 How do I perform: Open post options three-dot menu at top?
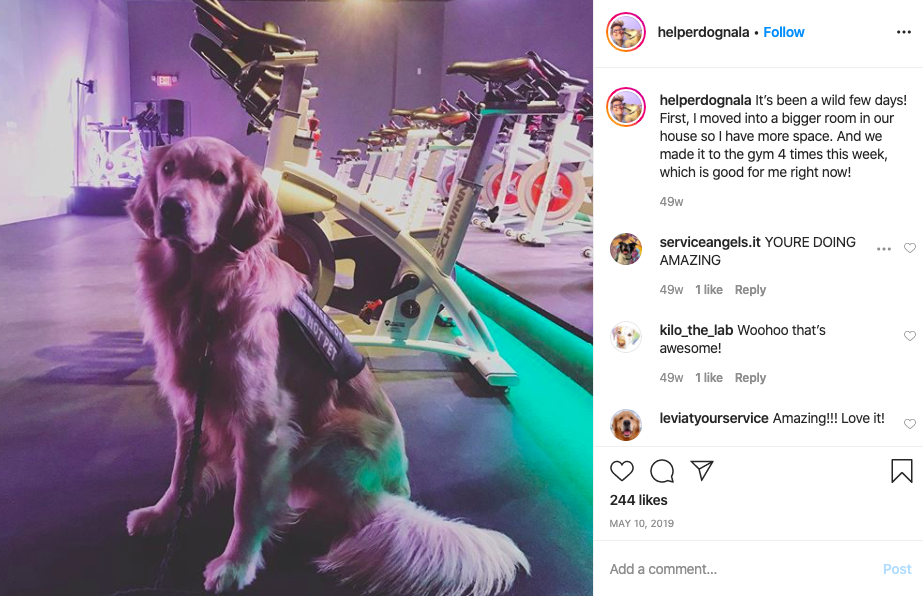point(904,32)
